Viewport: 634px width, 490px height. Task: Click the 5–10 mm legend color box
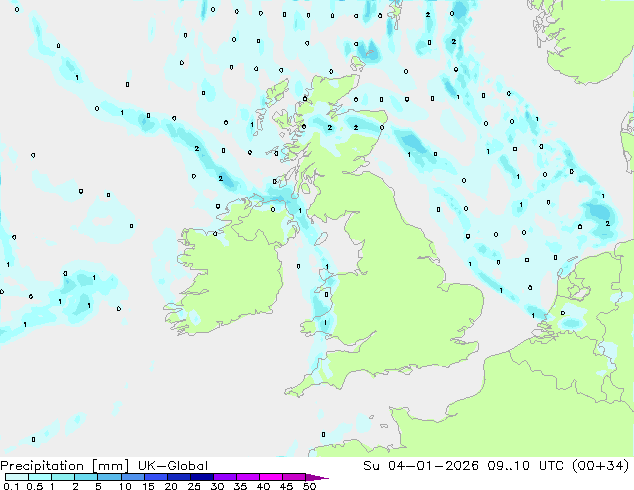(109, 477)
